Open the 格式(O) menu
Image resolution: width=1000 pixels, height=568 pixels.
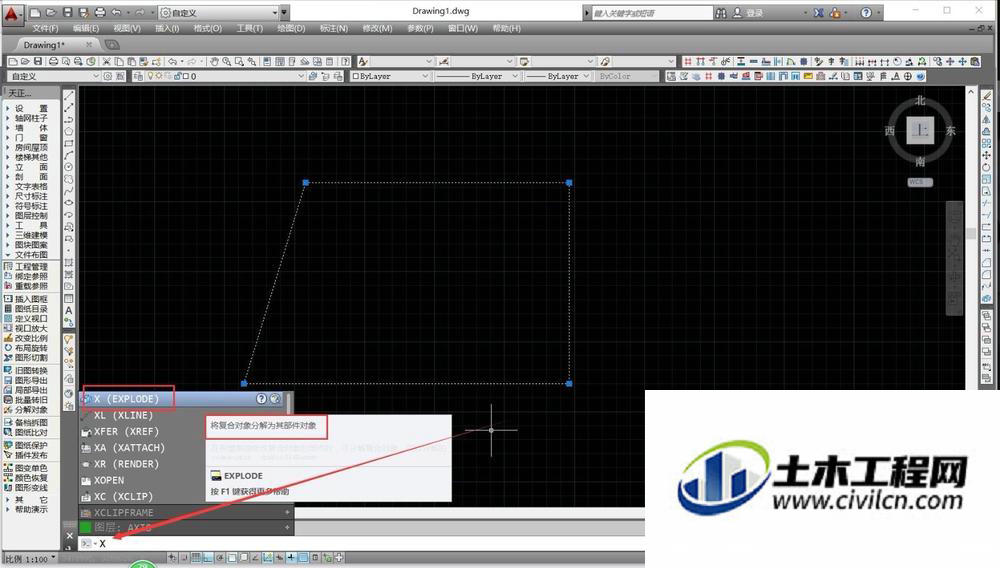pyautogui.click(x=207, y=29)
